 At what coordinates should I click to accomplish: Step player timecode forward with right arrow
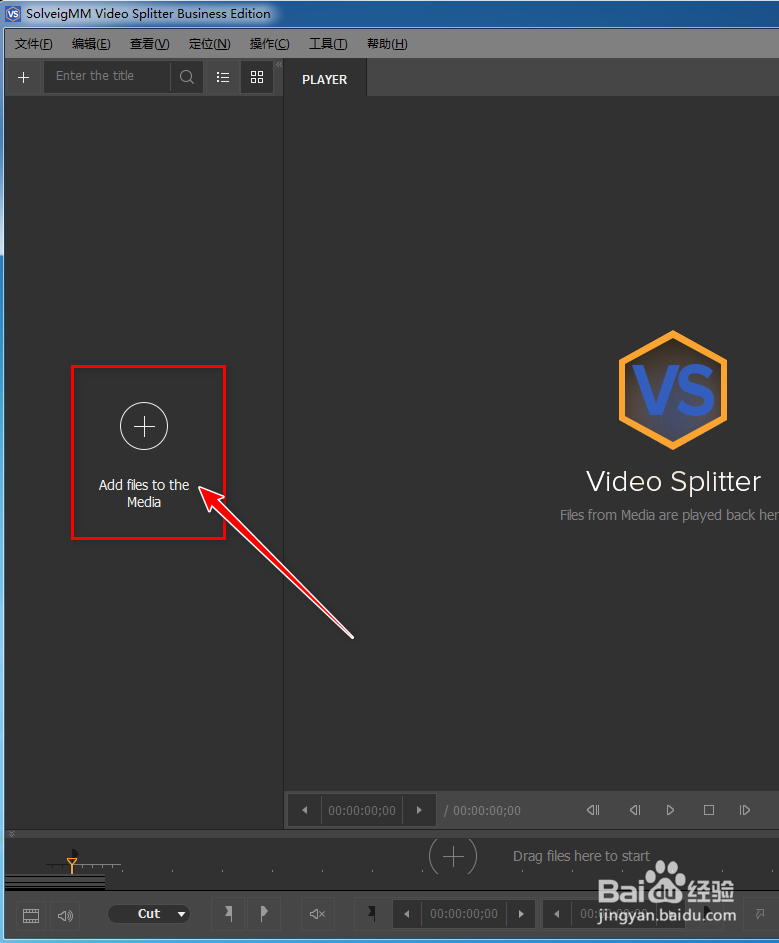(419, 810)
